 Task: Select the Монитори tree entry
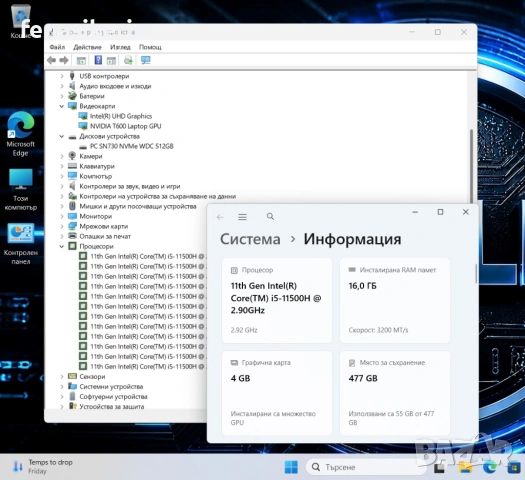click(x=96, y=217)
